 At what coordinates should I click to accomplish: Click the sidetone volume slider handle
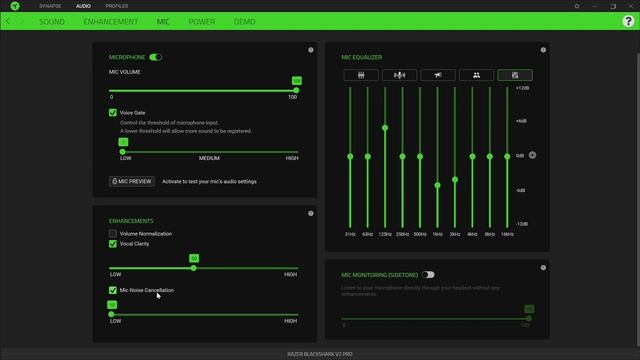coord(529,318)
